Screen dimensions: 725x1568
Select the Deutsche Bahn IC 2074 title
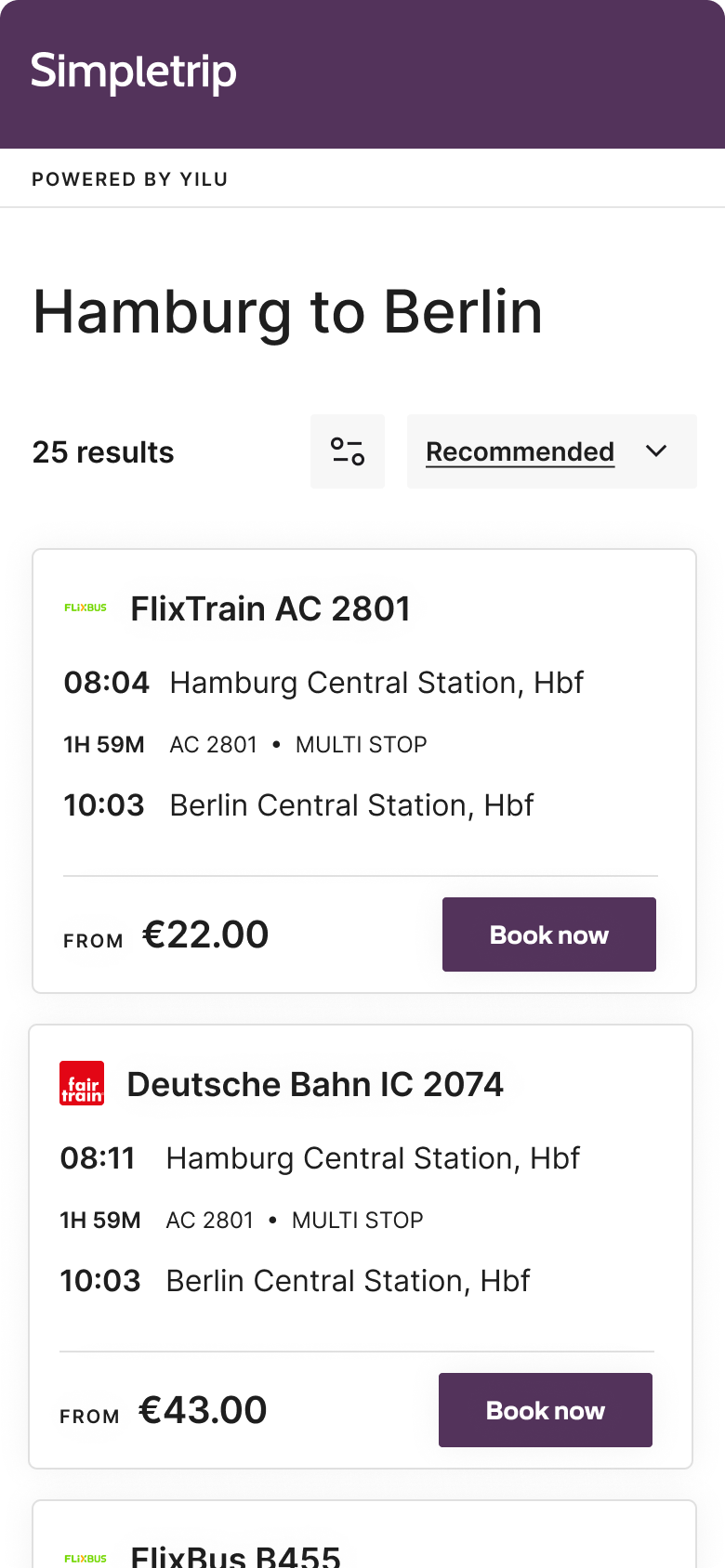pyautogui.click(x=315, y=1084)
